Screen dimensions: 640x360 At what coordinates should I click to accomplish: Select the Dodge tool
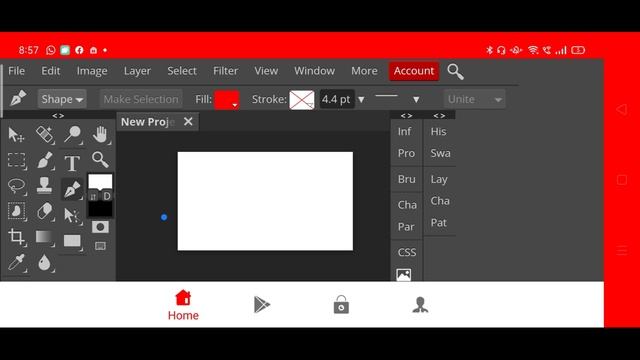[72, 135]
